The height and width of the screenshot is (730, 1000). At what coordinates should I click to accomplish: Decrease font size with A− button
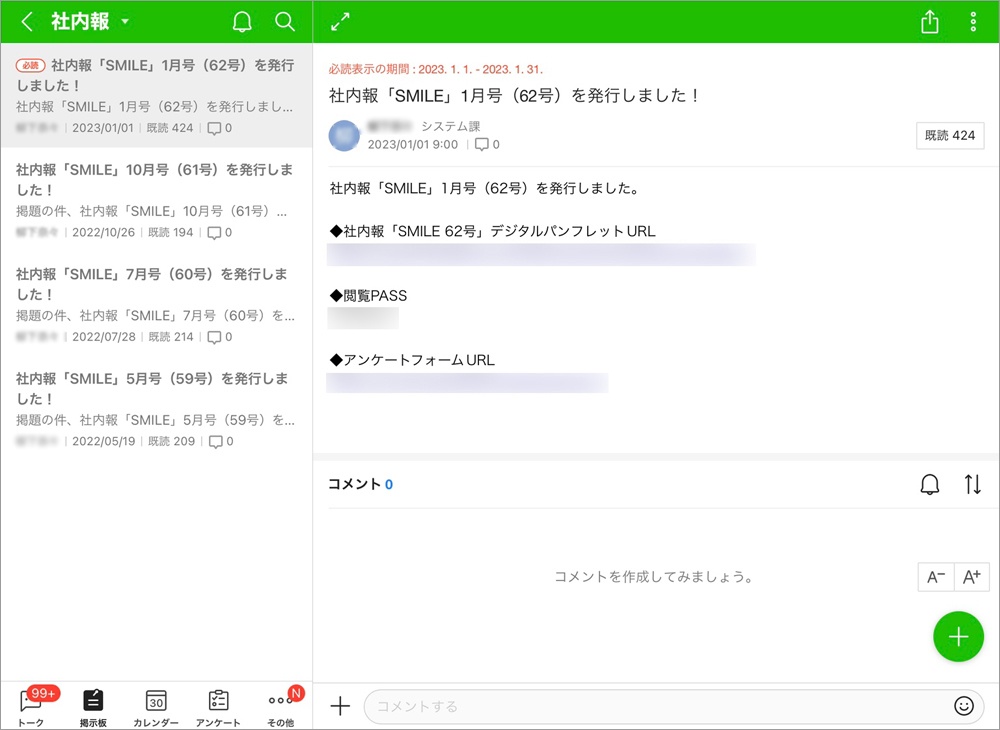936,577
